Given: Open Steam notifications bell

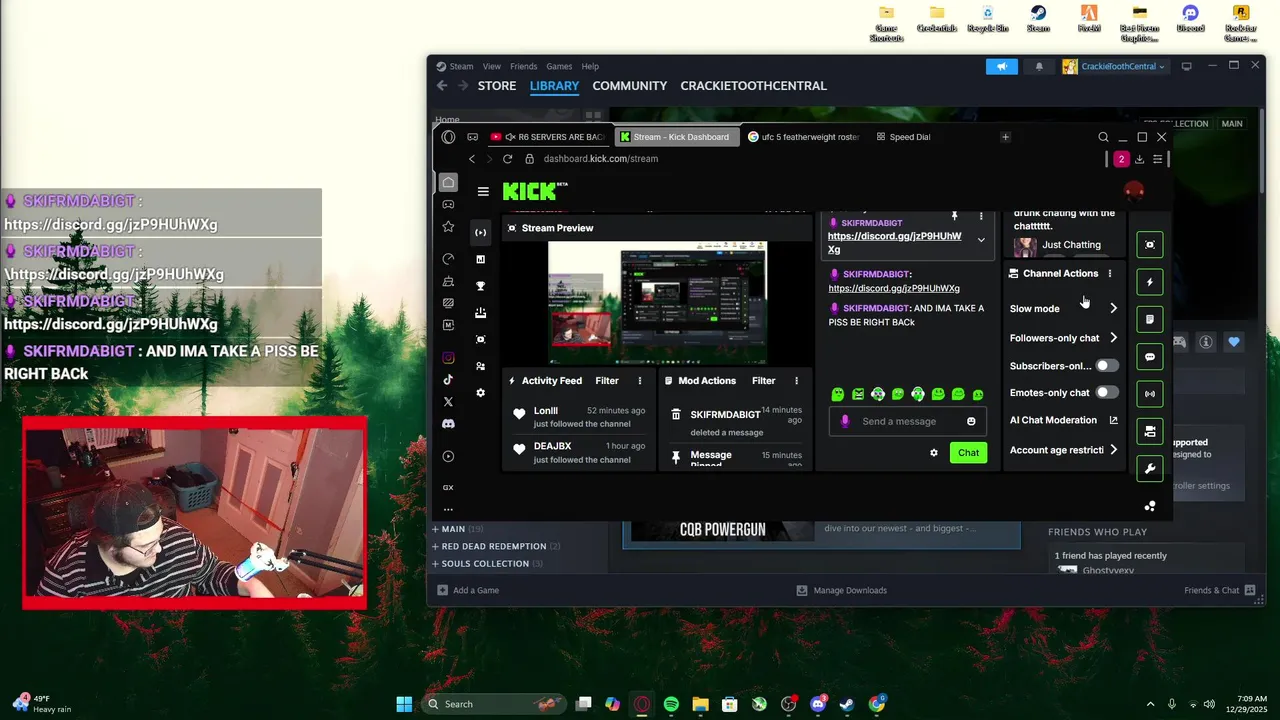Looking at the screenshot, I should [1039, 67].
